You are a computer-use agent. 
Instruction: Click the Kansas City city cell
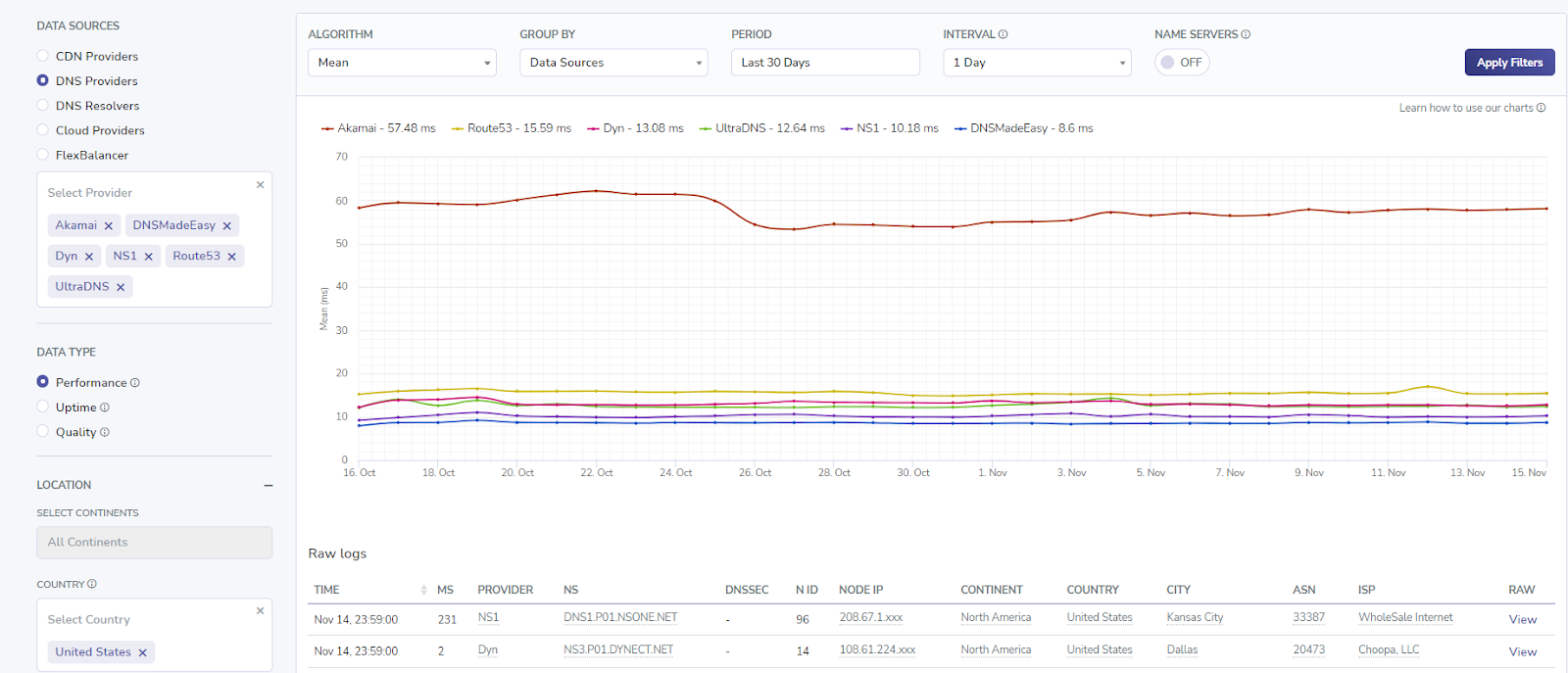[1195, 617]
